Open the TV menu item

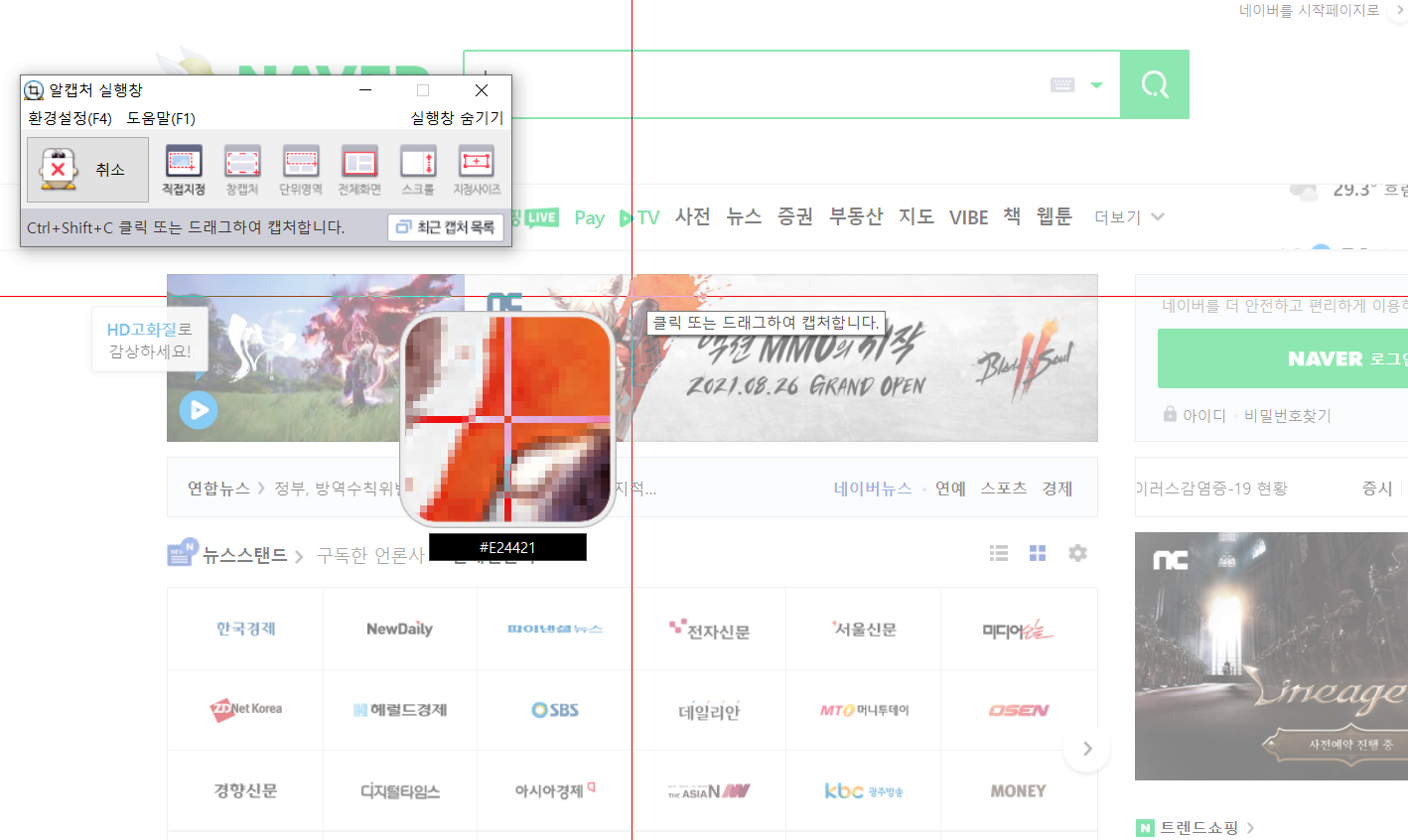639,217
